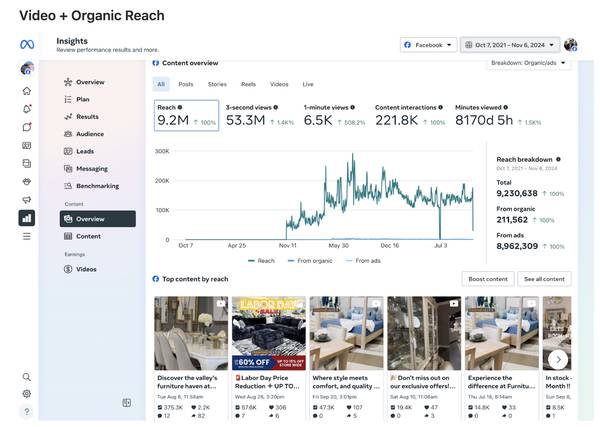Screen dimensions: 600x427
Task: Open Content under Content section
Action: (x=98, y=236)
